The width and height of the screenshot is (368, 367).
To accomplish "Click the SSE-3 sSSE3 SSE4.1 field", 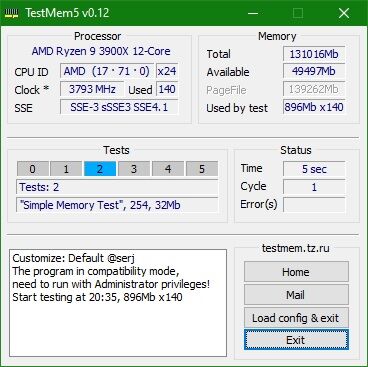I will [x=119, y=107].
